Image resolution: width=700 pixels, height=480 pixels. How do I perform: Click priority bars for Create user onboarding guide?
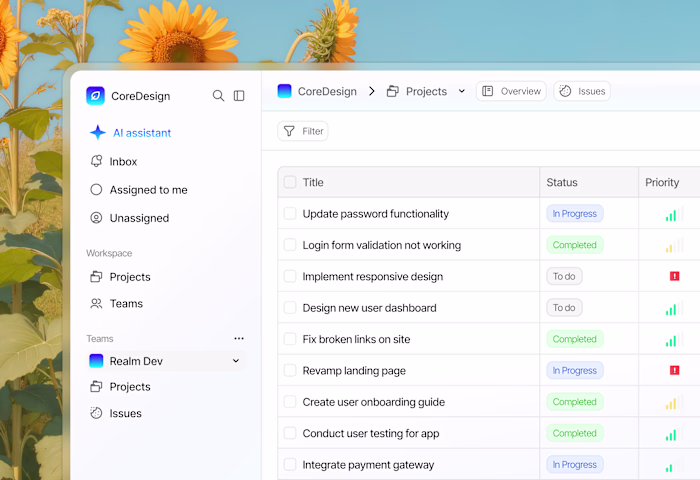point(674,403)
